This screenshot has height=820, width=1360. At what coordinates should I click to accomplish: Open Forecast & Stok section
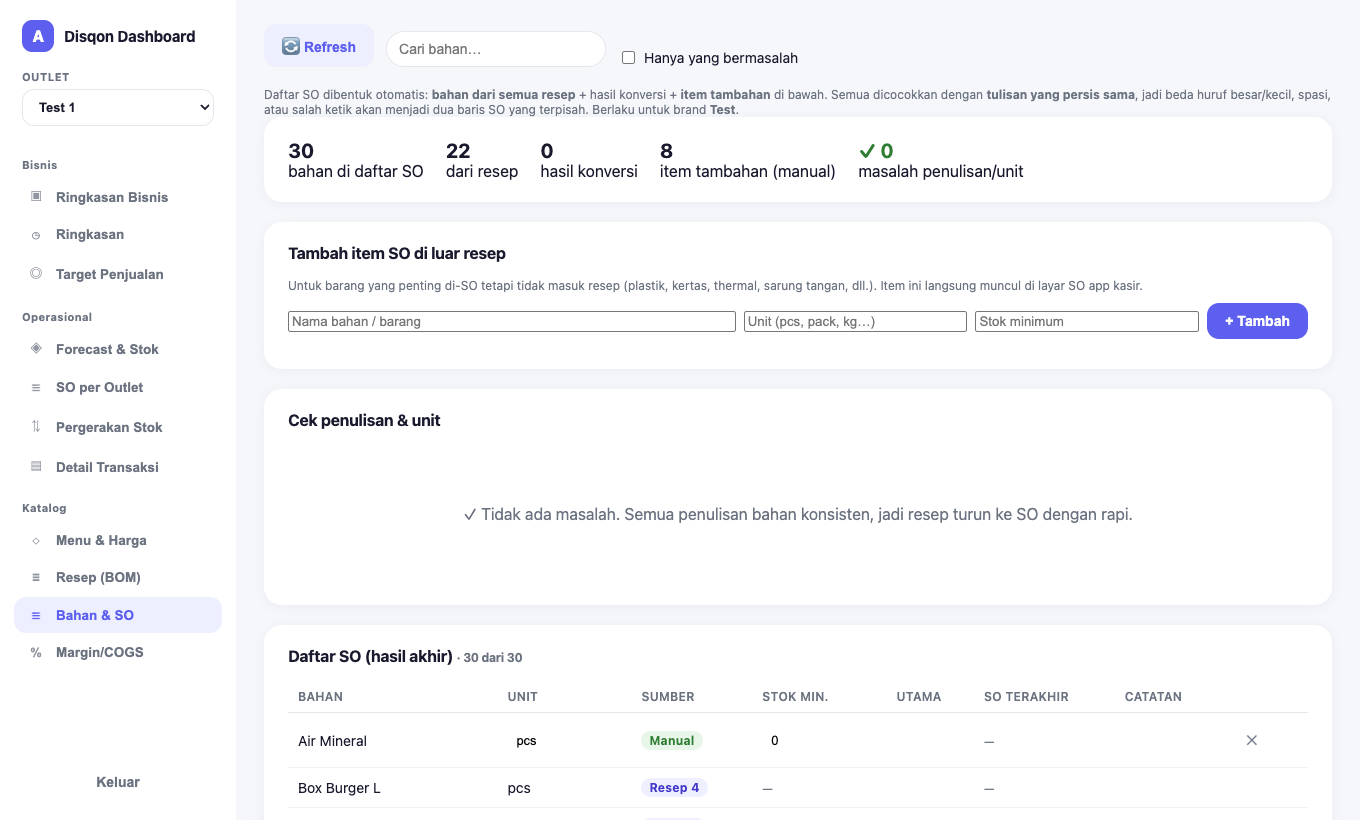118,349
